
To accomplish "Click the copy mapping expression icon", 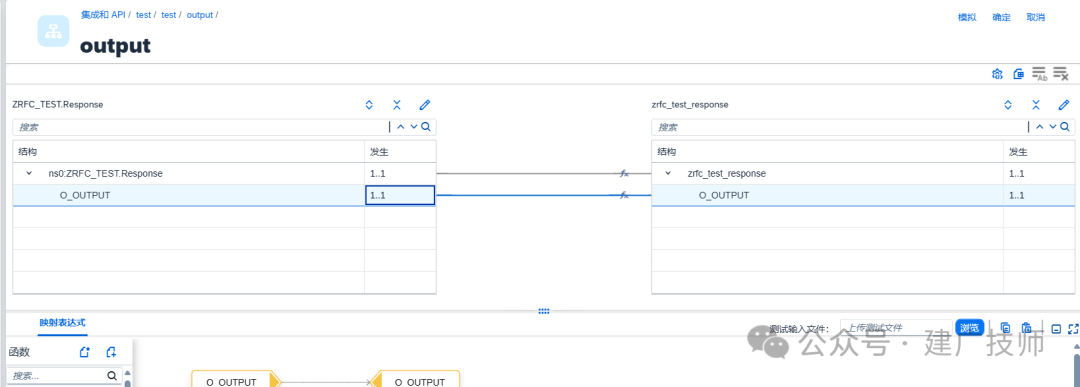I will tap(1006, 328).
